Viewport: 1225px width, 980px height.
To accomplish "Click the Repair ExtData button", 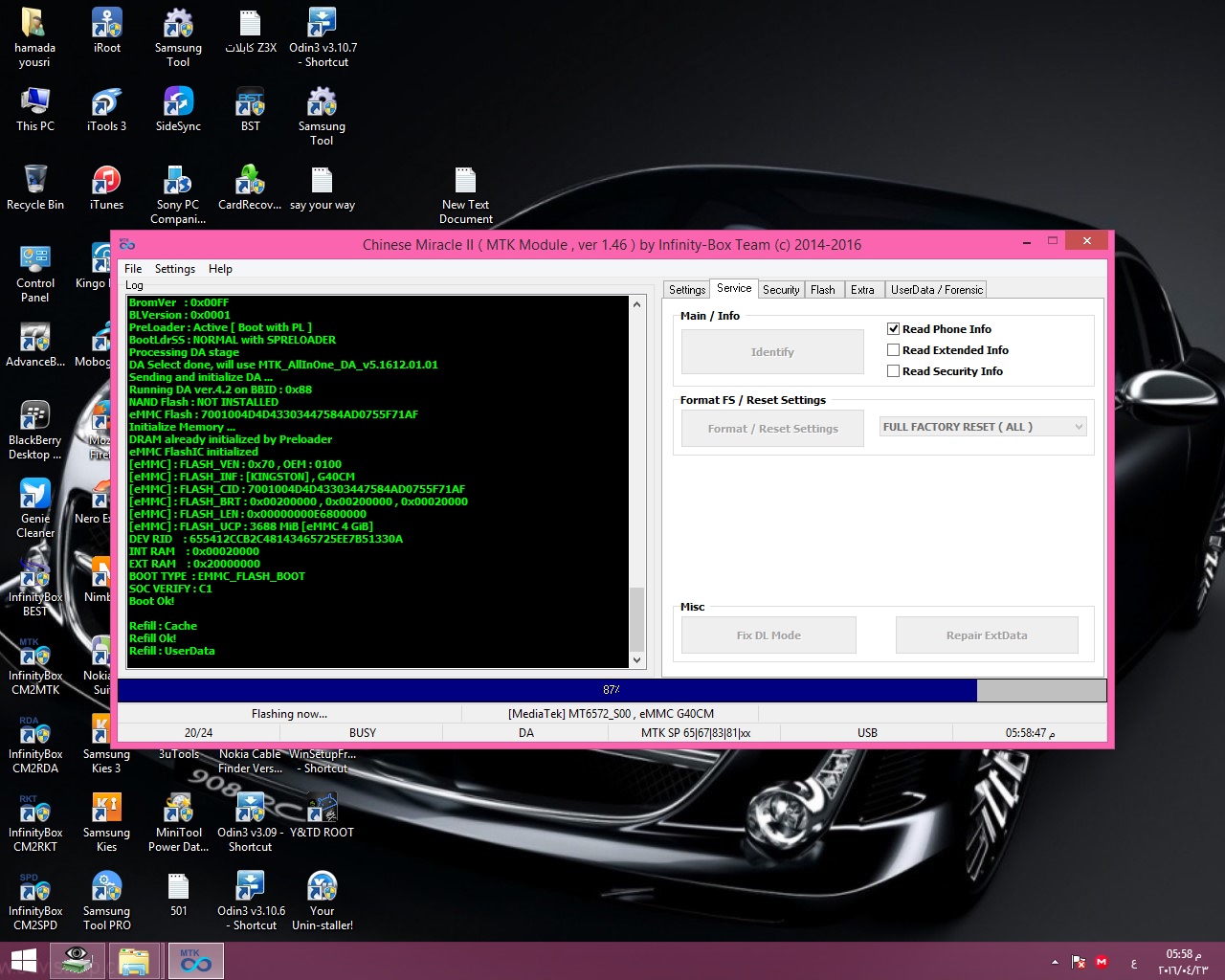I will coord(987,635).
